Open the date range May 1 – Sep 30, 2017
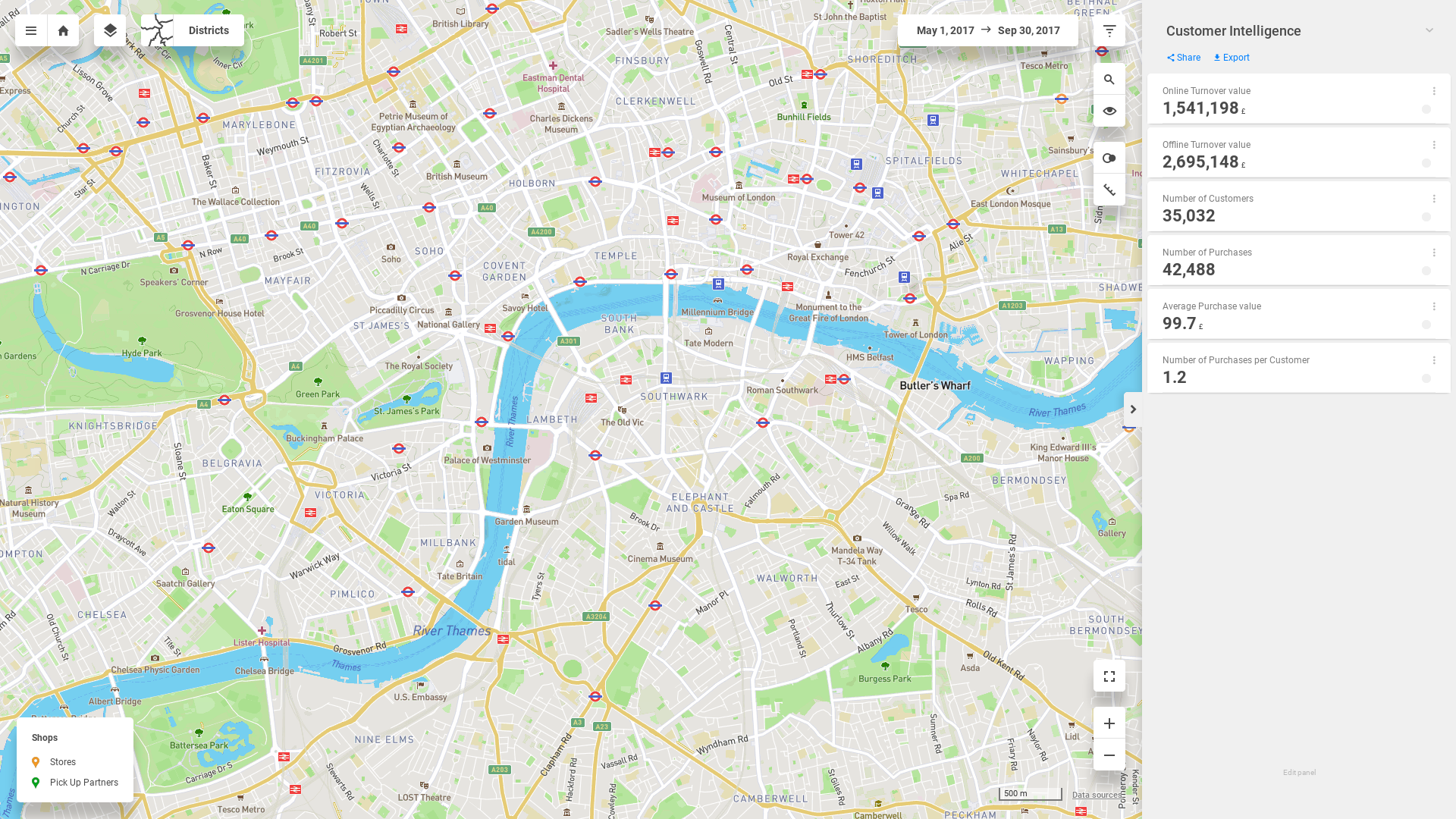Image resolution: width=1456 pixels, height=819 pixels. pos(988,30)
